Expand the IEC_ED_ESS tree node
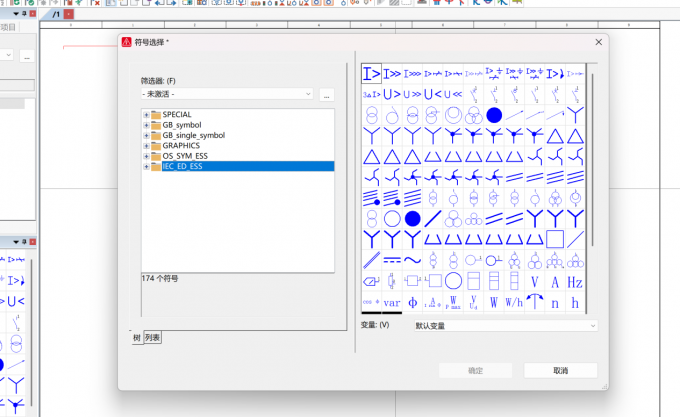This screenshot has height=417, width=680. (146, 166)
